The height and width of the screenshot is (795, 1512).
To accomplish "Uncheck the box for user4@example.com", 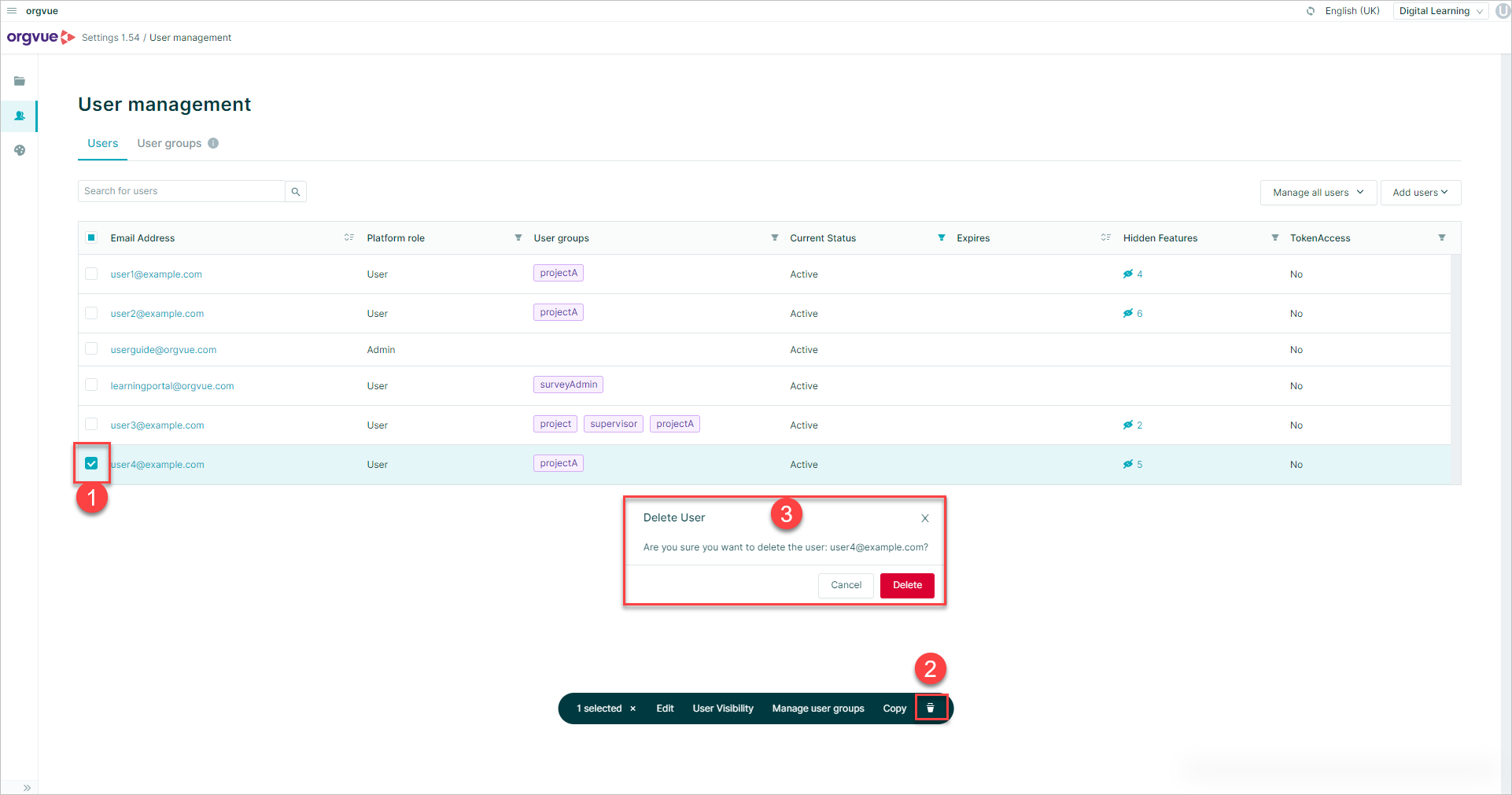I will tap(91, 463).
